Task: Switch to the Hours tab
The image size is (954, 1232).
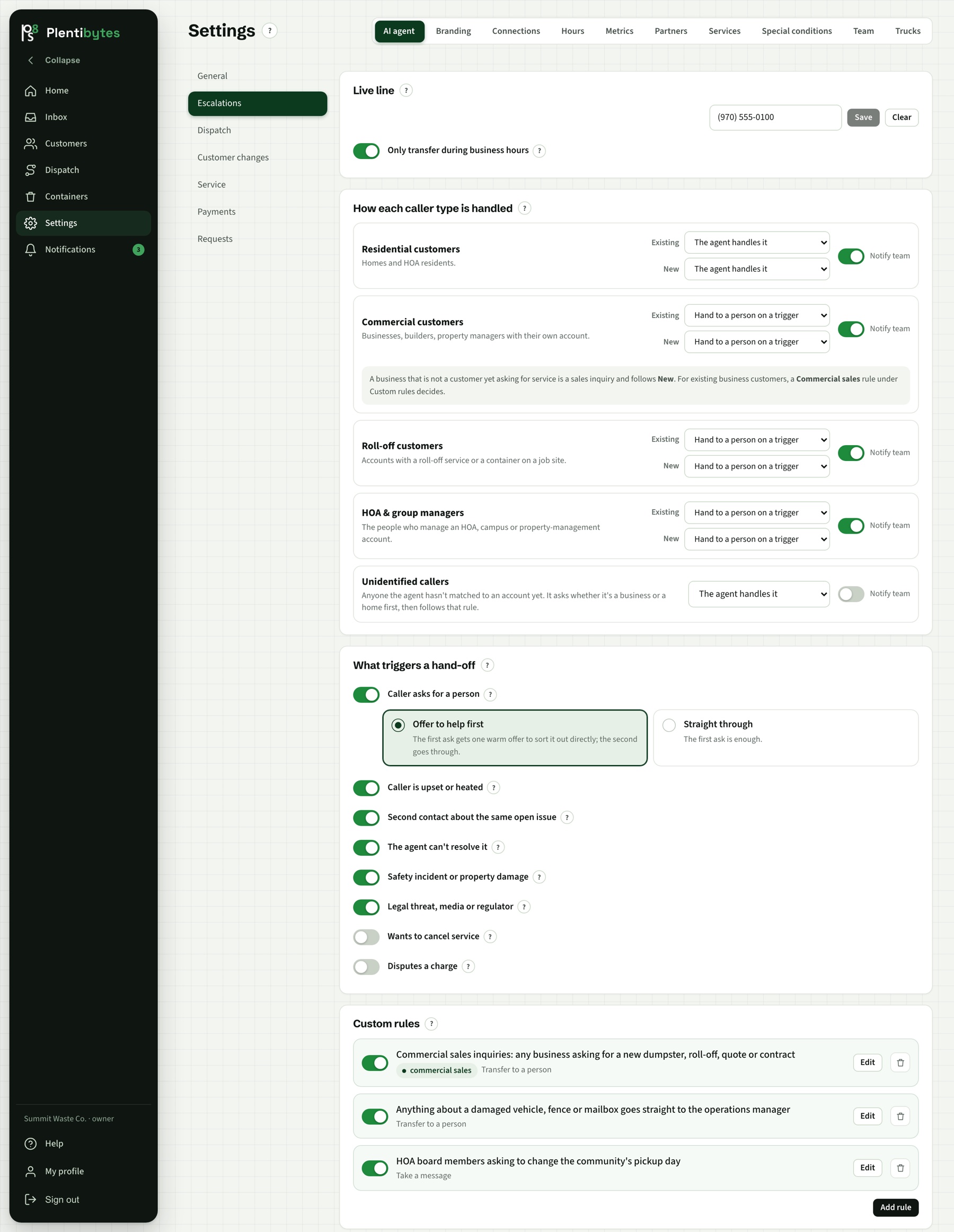Action: click(572, 32)
